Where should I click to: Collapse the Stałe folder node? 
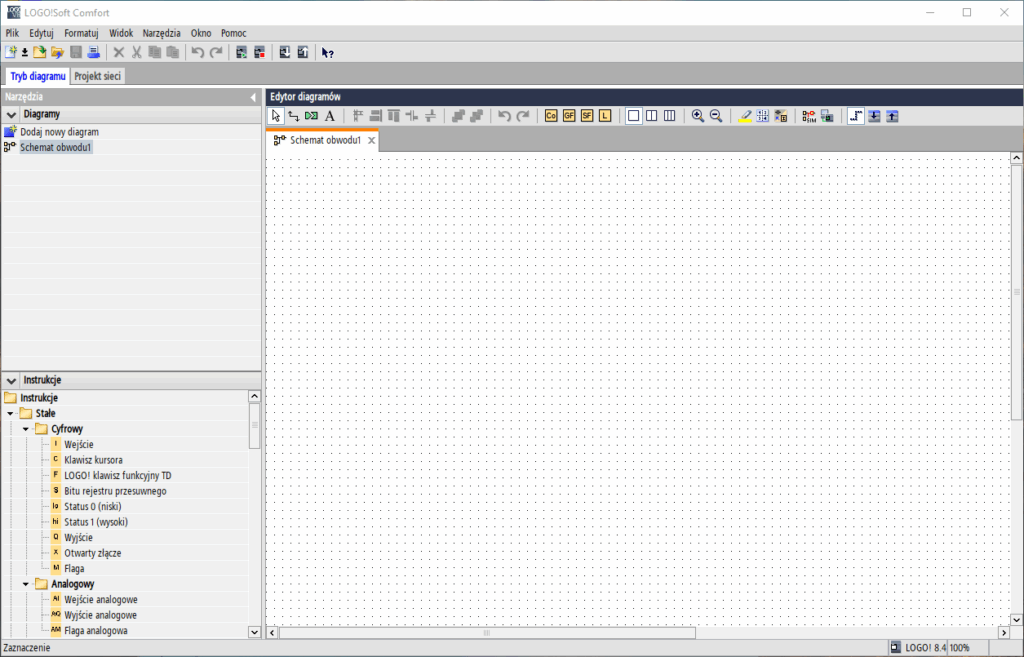click(10, 413)
